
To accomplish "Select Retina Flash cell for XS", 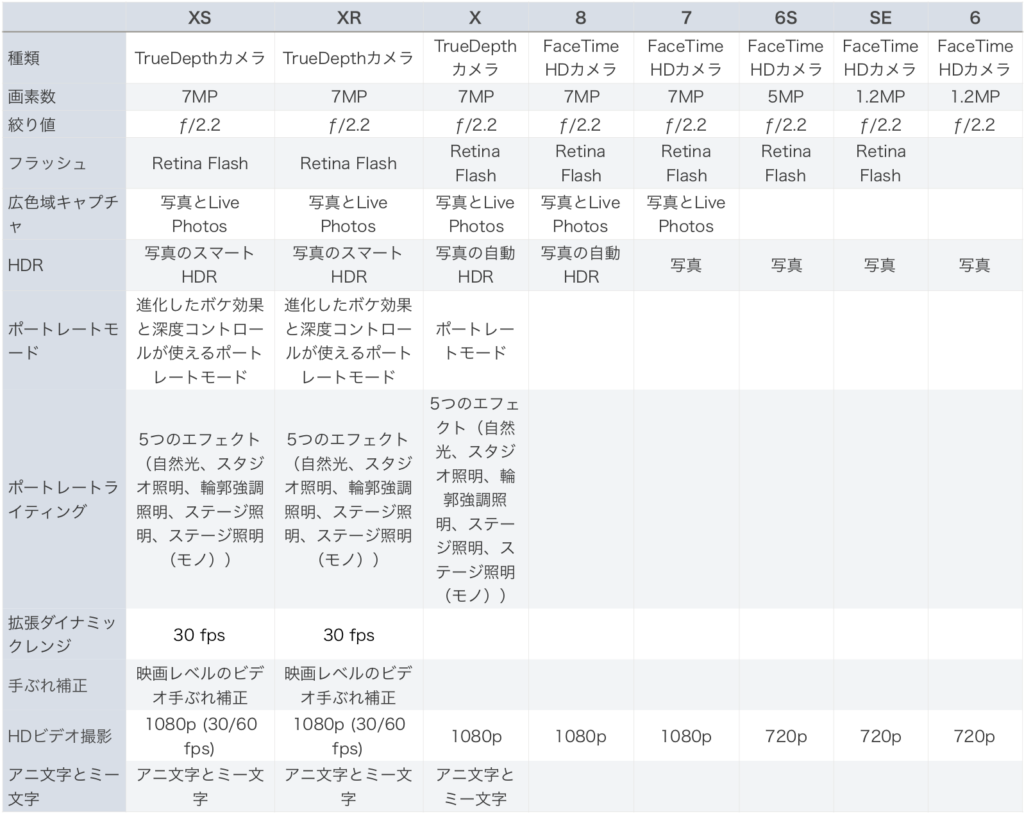I will click(200, 163).
